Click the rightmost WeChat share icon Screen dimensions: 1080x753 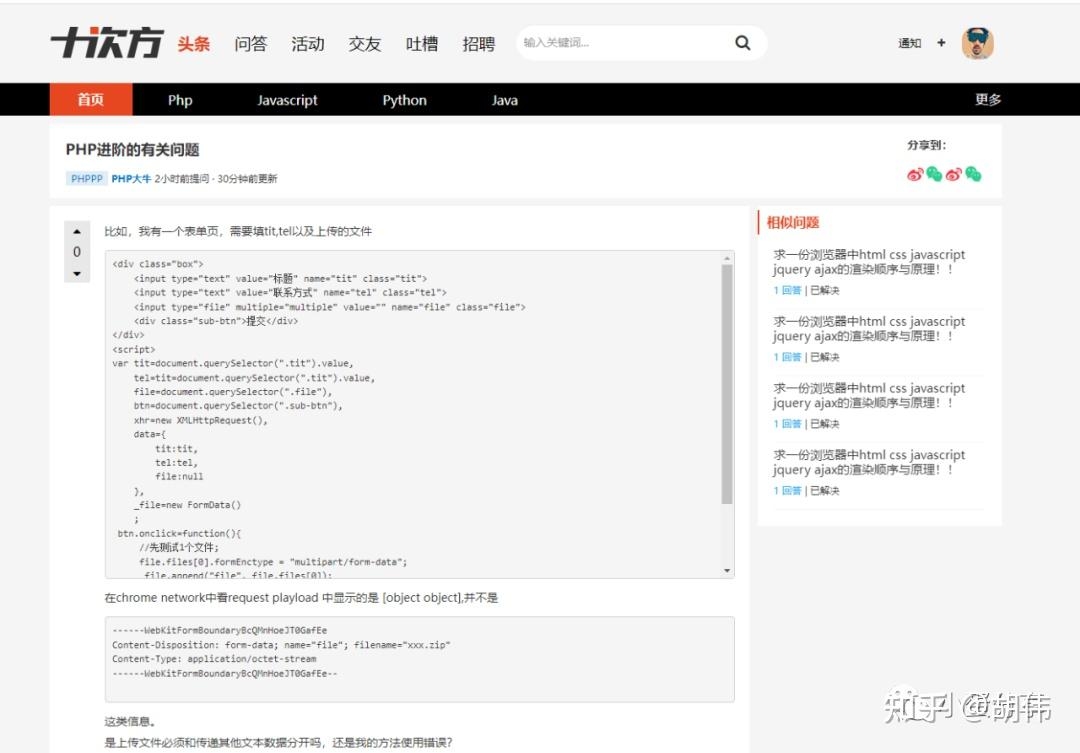point(972,174)
